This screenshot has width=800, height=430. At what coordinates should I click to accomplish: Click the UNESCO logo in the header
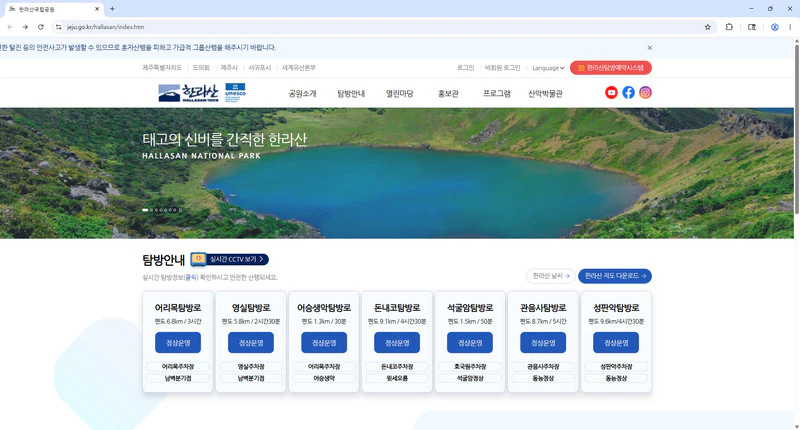point(235,93)
